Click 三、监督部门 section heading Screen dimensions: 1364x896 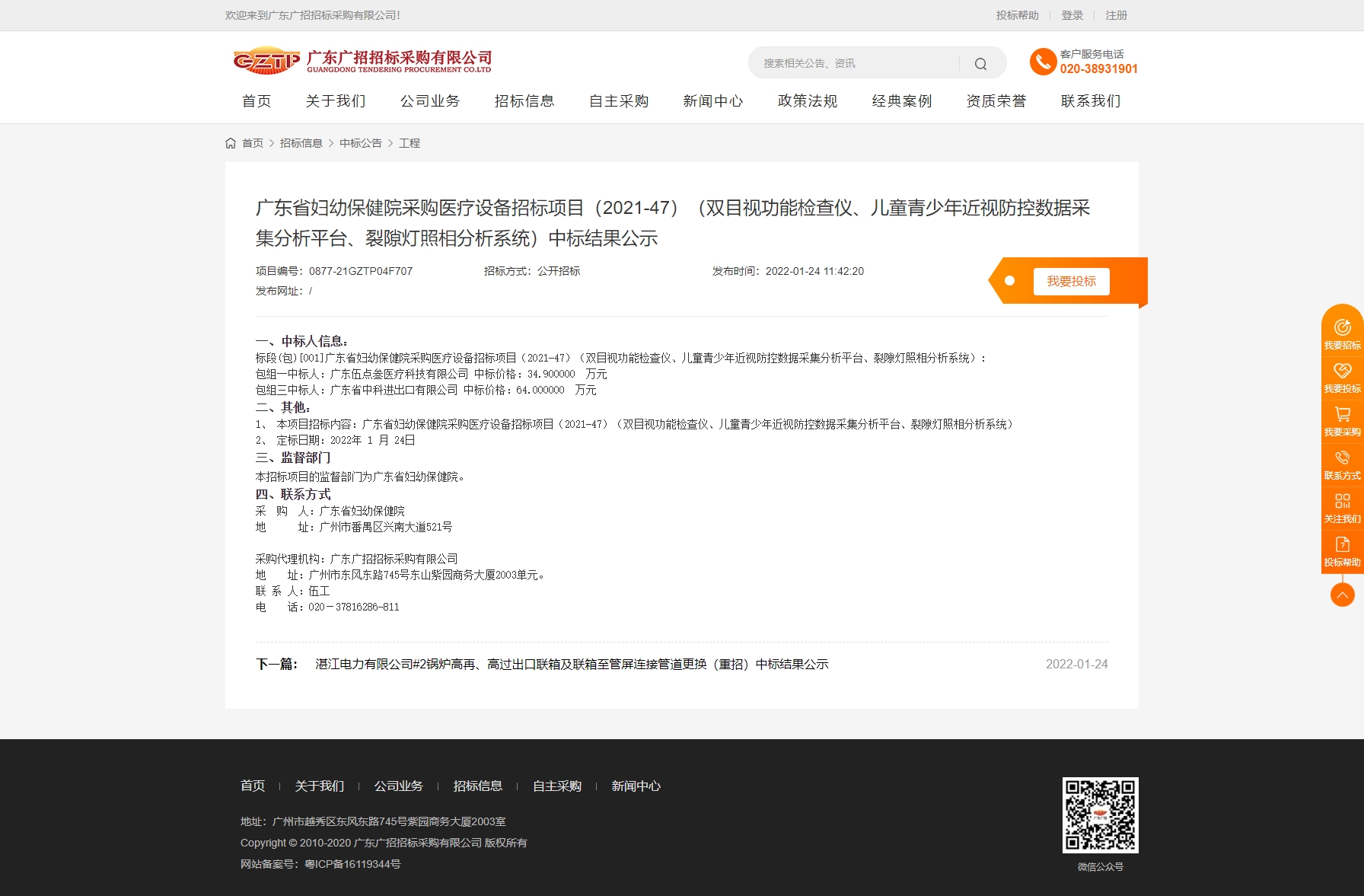[293, 458]
